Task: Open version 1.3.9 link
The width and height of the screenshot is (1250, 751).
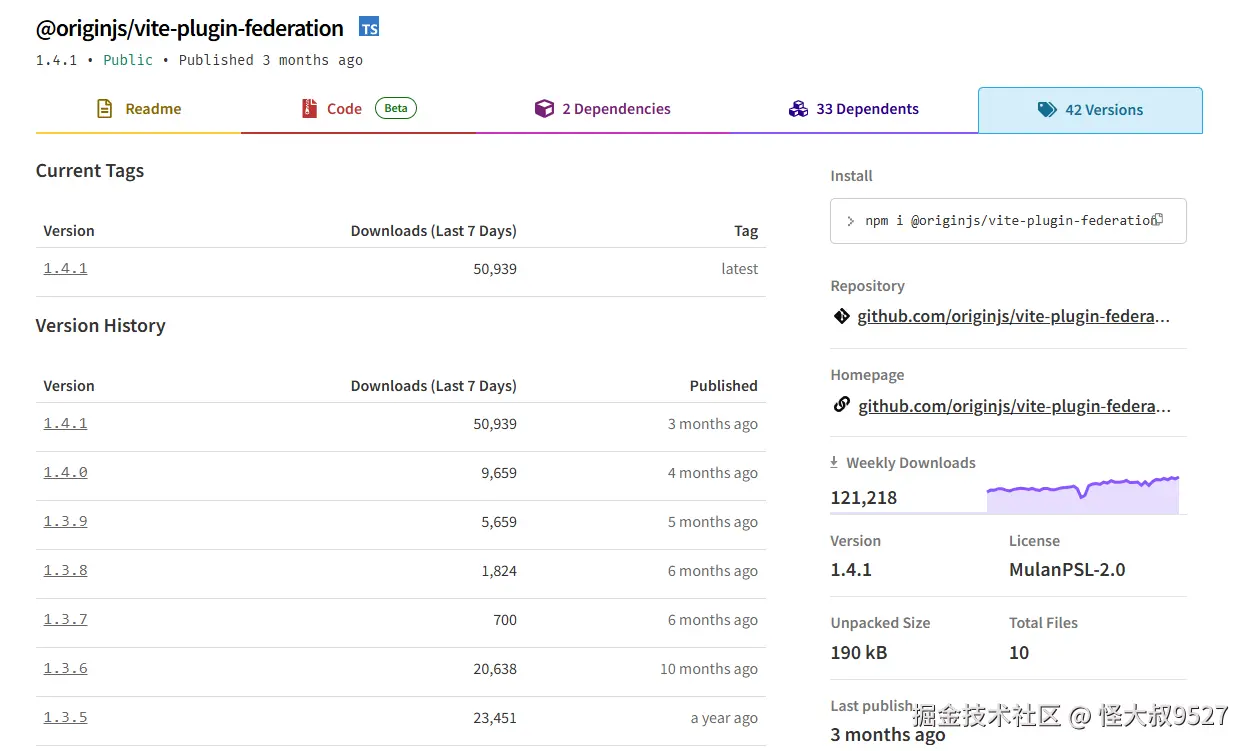Action: click(65, 521)
